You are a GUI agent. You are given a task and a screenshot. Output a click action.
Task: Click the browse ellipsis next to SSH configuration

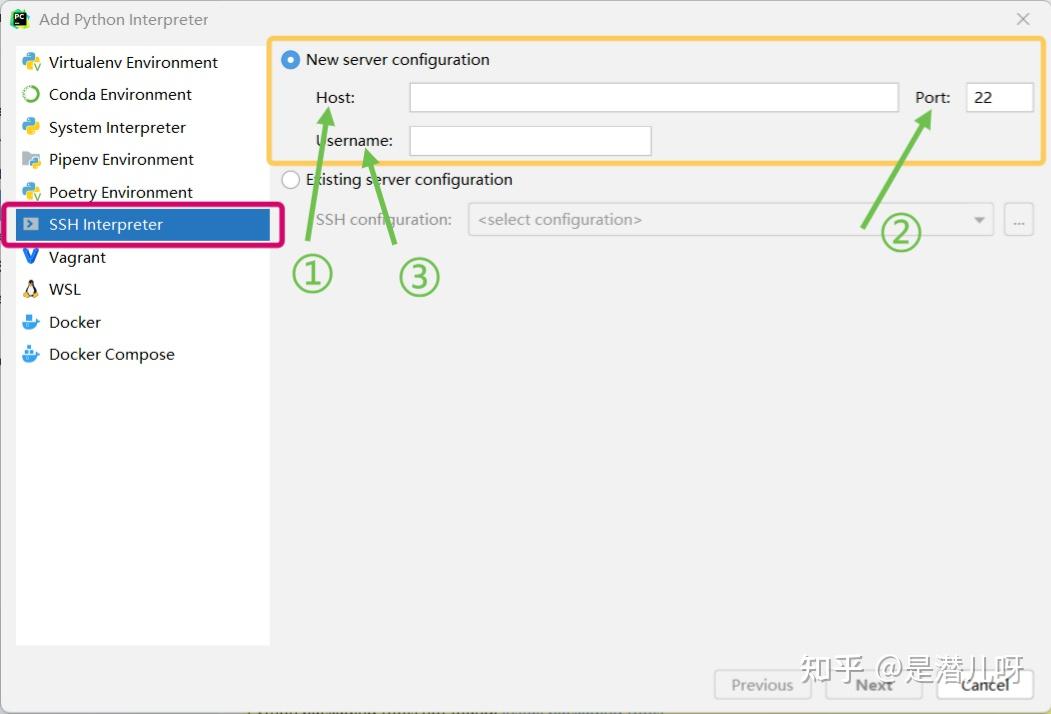click(x=1018, y=219)
